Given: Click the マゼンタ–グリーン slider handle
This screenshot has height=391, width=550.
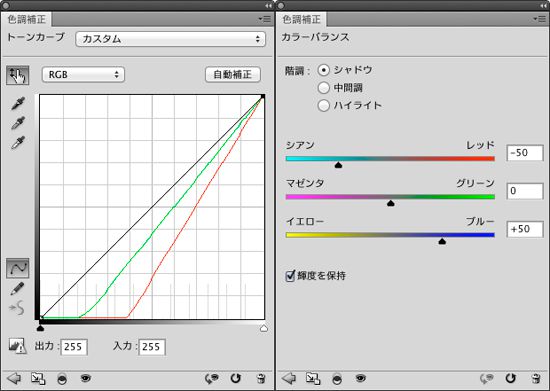Looking at the screenshot, I should [x=390, y=203].
